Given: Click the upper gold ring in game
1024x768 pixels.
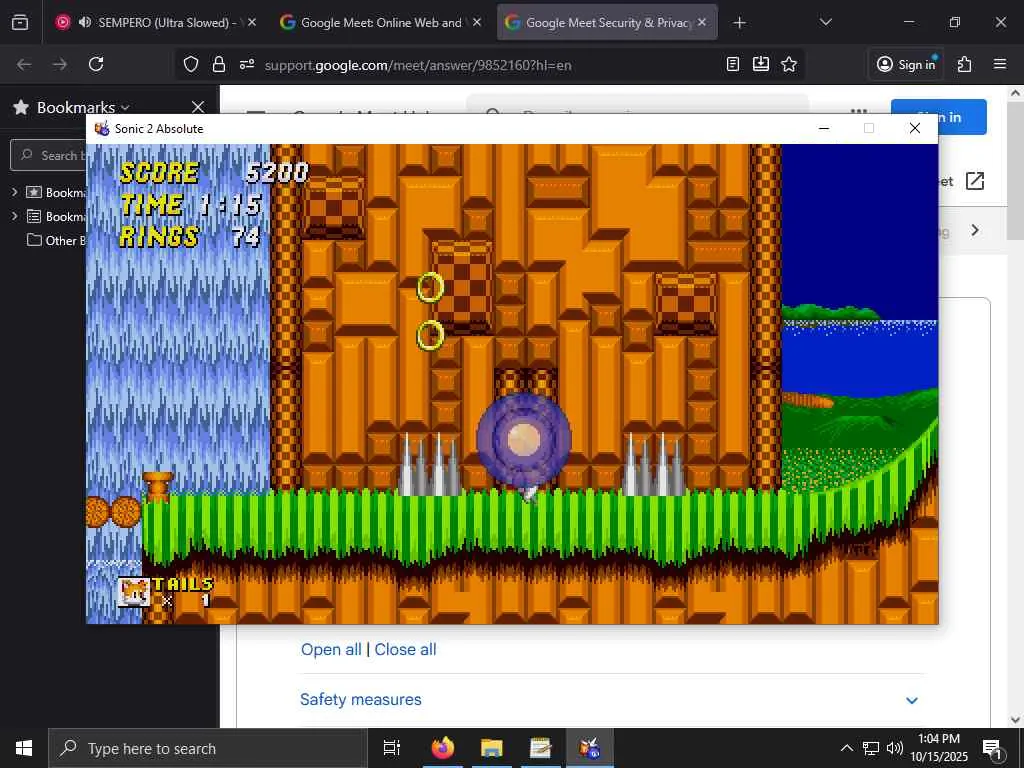Looking at the screenshot, I should (430, 287).
